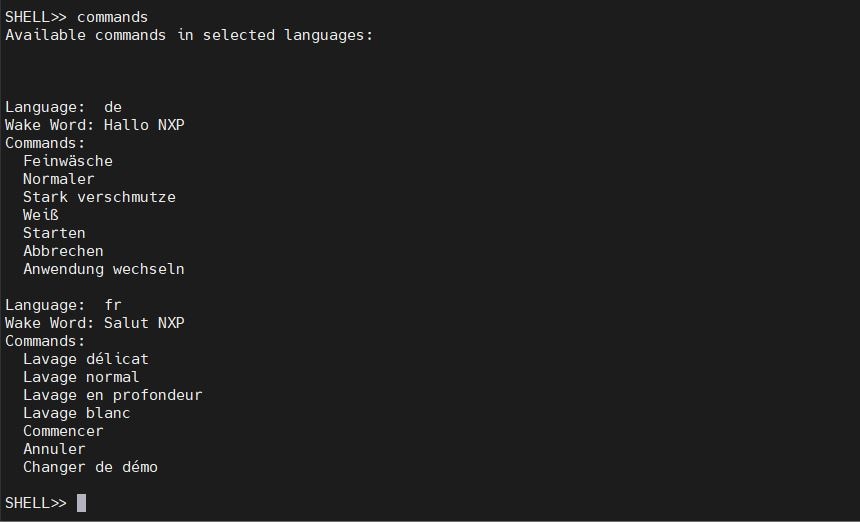The height and width of the screenshot is (522, 860).
Task: Click the 'Normaler' command
Action: point(59,179)
